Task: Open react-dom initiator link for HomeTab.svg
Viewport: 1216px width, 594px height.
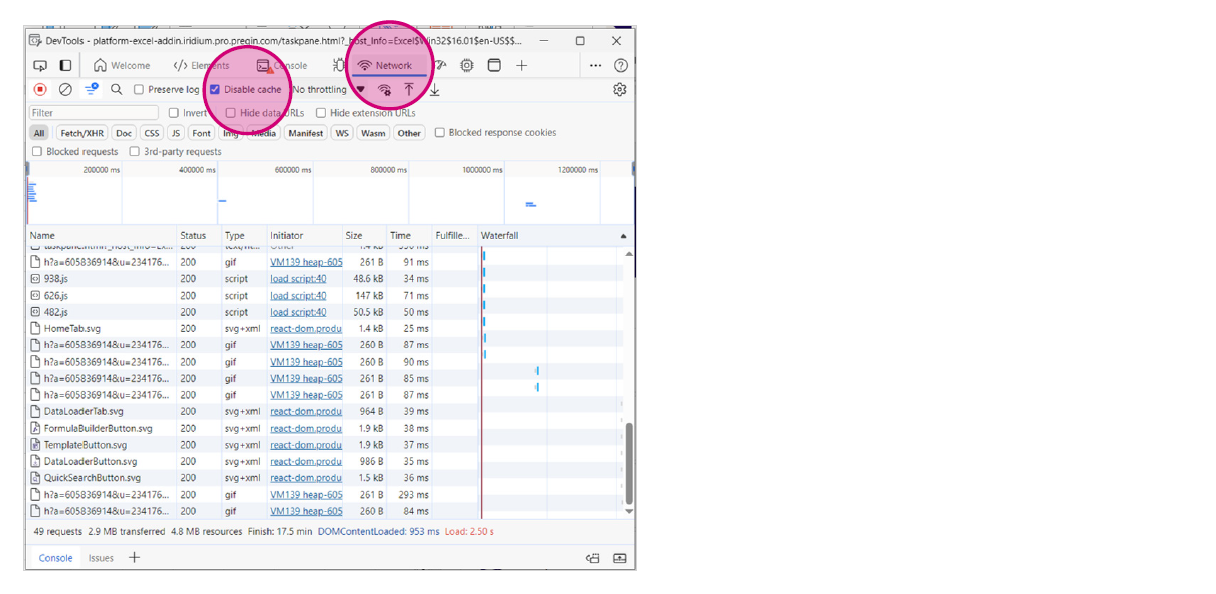Action: click(x=306, y=328)
